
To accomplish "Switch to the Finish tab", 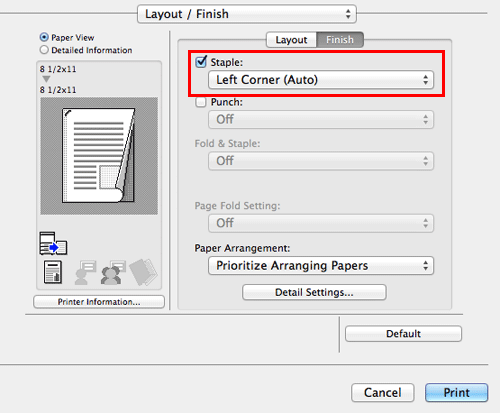I will pyautogui.click(x=340, y=40).
